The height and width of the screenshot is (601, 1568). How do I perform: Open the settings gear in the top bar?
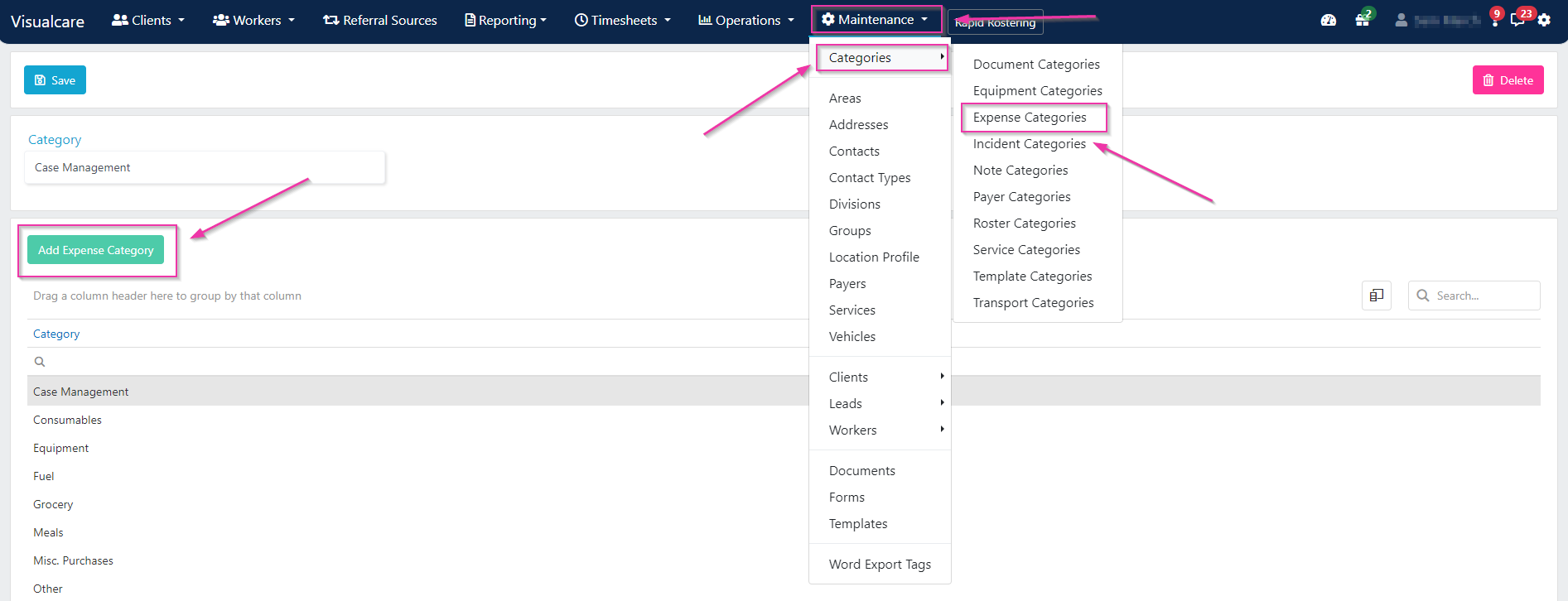[x=1544, y=20]
